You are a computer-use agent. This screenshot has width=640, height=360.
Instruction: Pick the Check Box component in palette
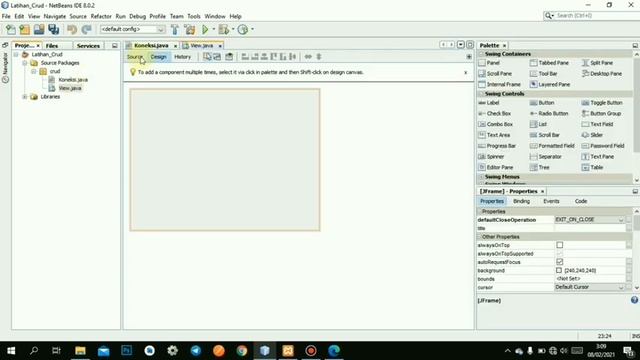tap(494, 113)
